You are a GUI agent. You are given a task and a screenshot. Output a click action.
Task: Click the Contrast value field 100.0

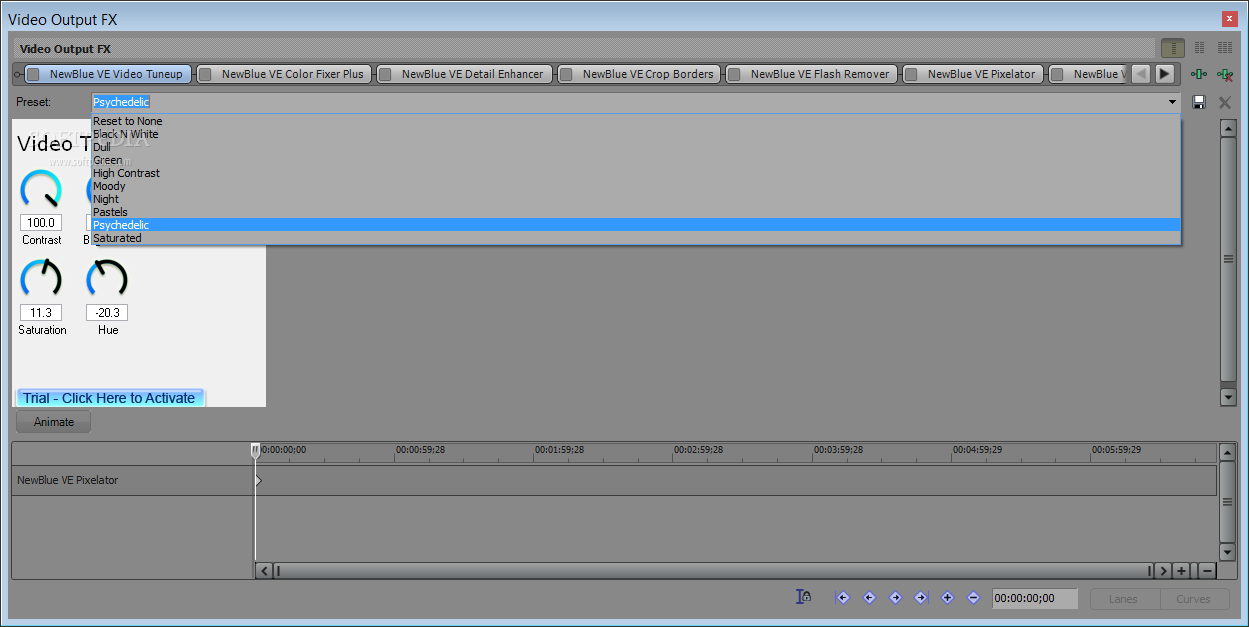point(41,223)
